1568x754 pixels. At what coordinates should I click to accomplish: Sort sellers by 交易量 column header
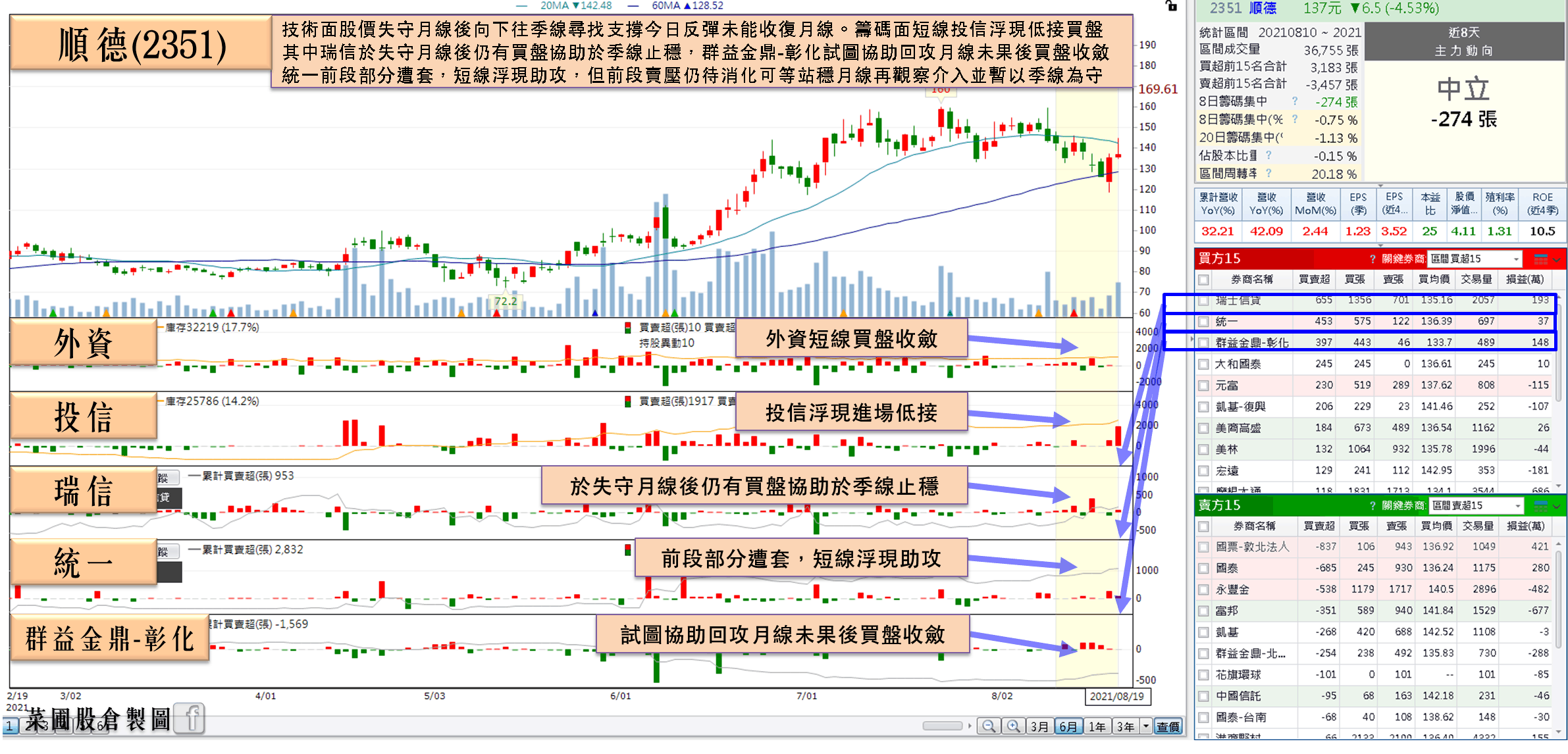[x=1478, y=526]
